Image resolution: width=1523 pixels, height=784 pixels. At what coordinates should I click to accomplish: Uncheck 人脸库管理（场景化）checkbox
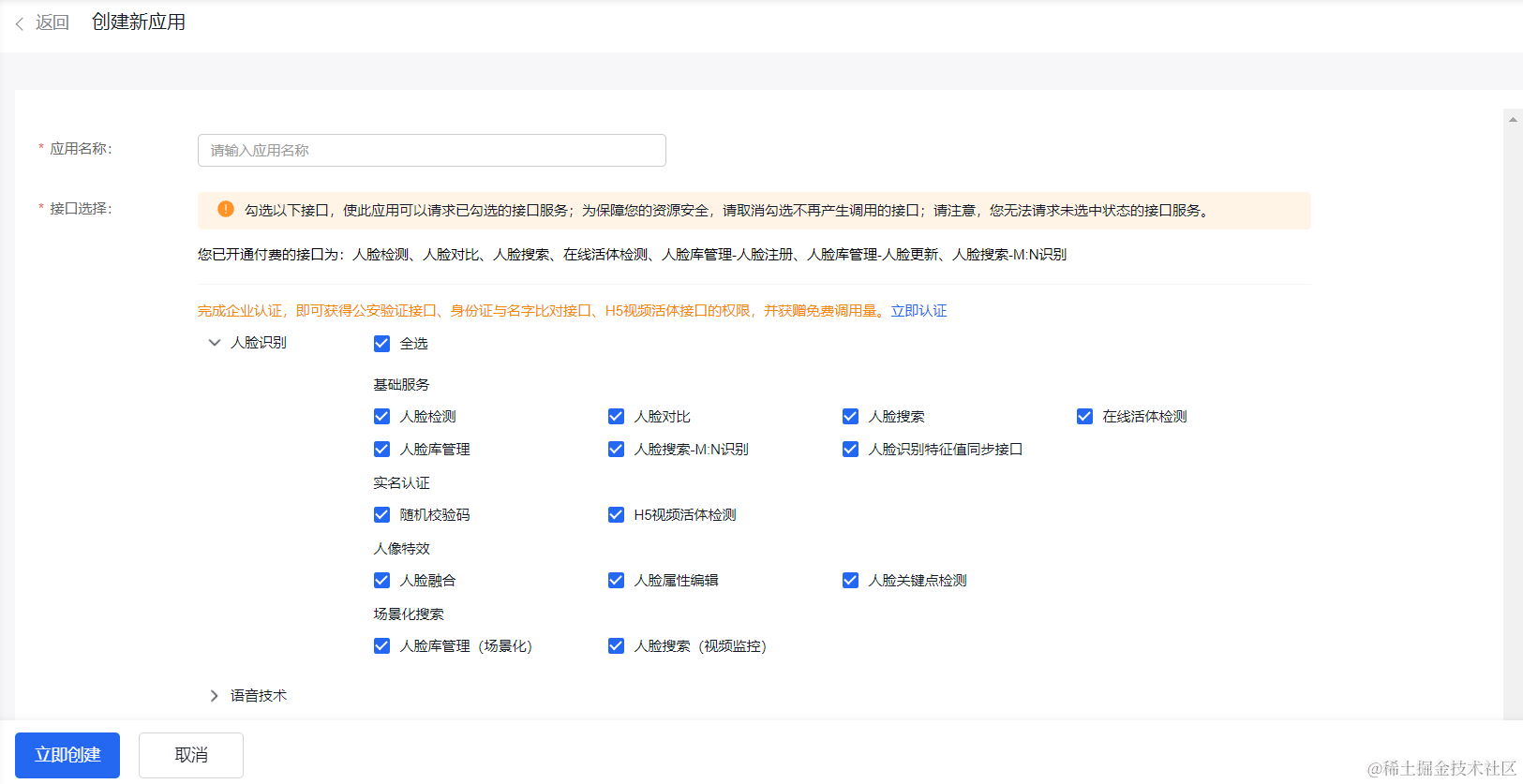(x=381, y=645)
